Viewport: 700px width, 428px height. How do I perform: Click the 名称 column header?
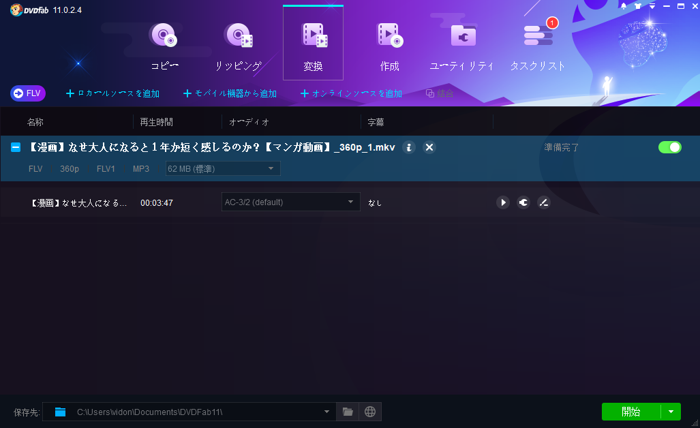pos(35,122)
